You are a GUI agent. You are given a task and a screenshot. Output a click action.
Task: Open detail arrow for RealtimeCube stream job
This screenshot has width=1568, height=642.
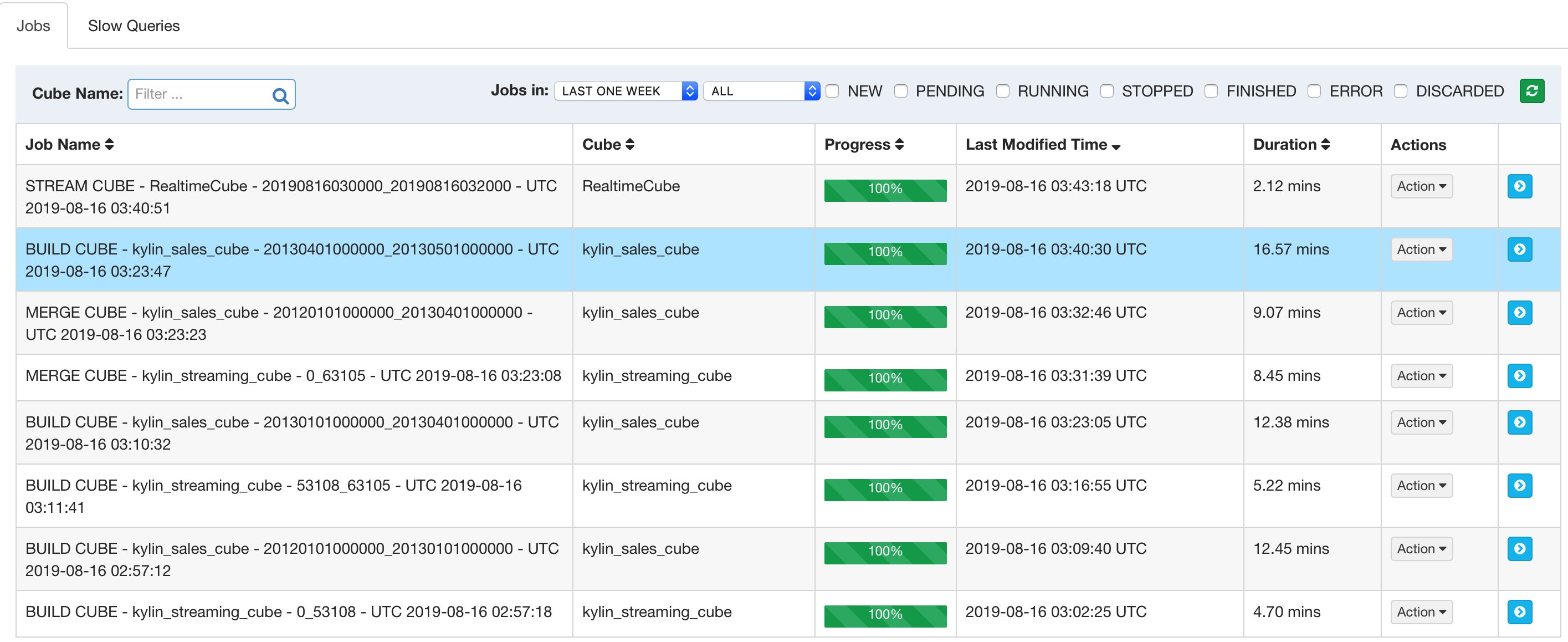[x=1519, y=186]
